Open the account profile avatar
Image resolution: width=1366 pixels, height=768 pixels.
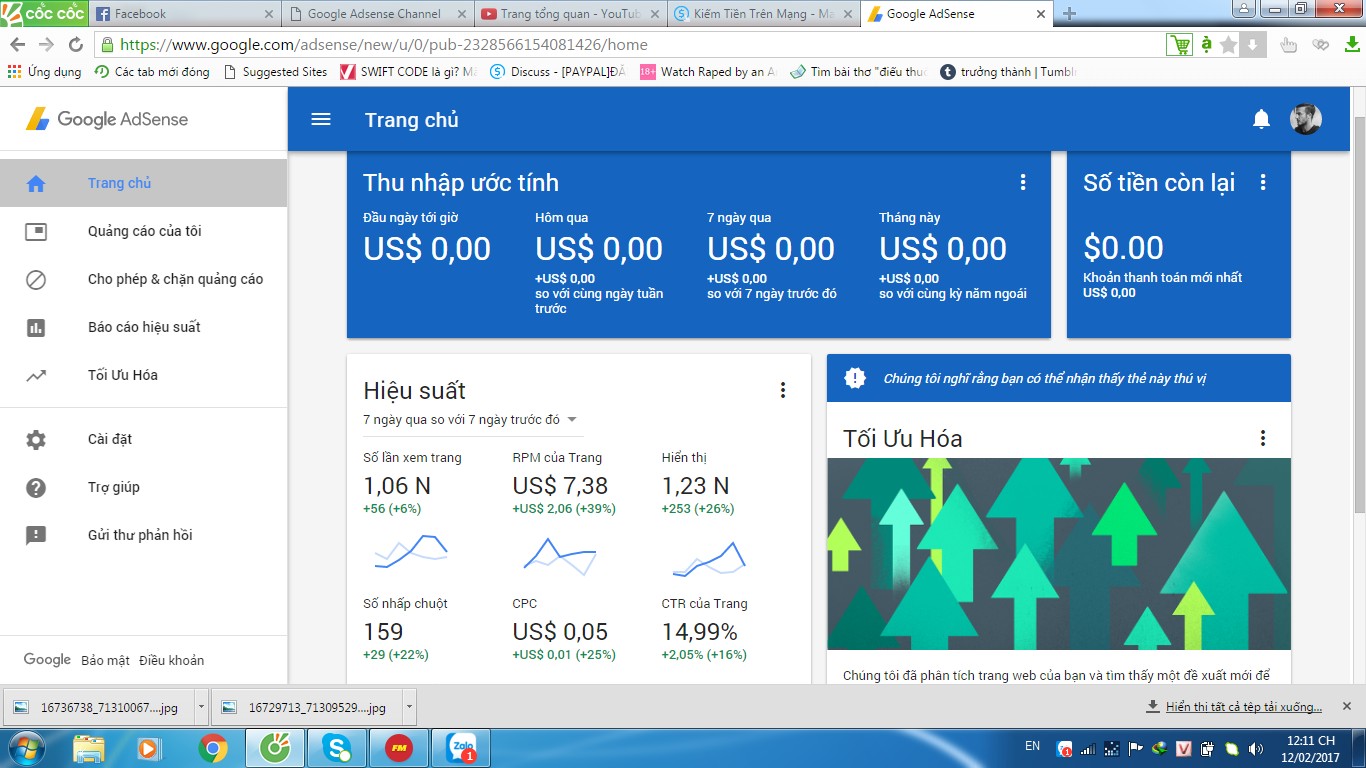pos(1305,119)
